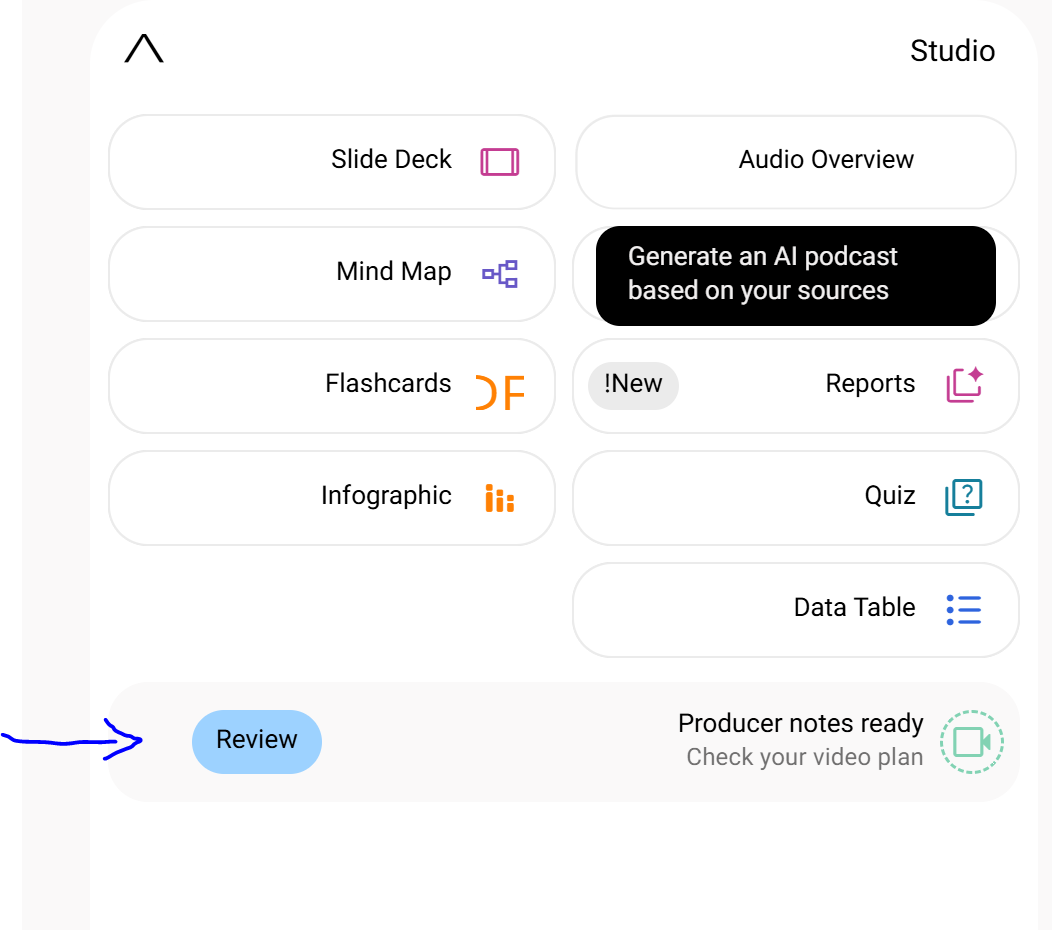
Task: Open the Audio Overview tile
Action: pos(796,162)
